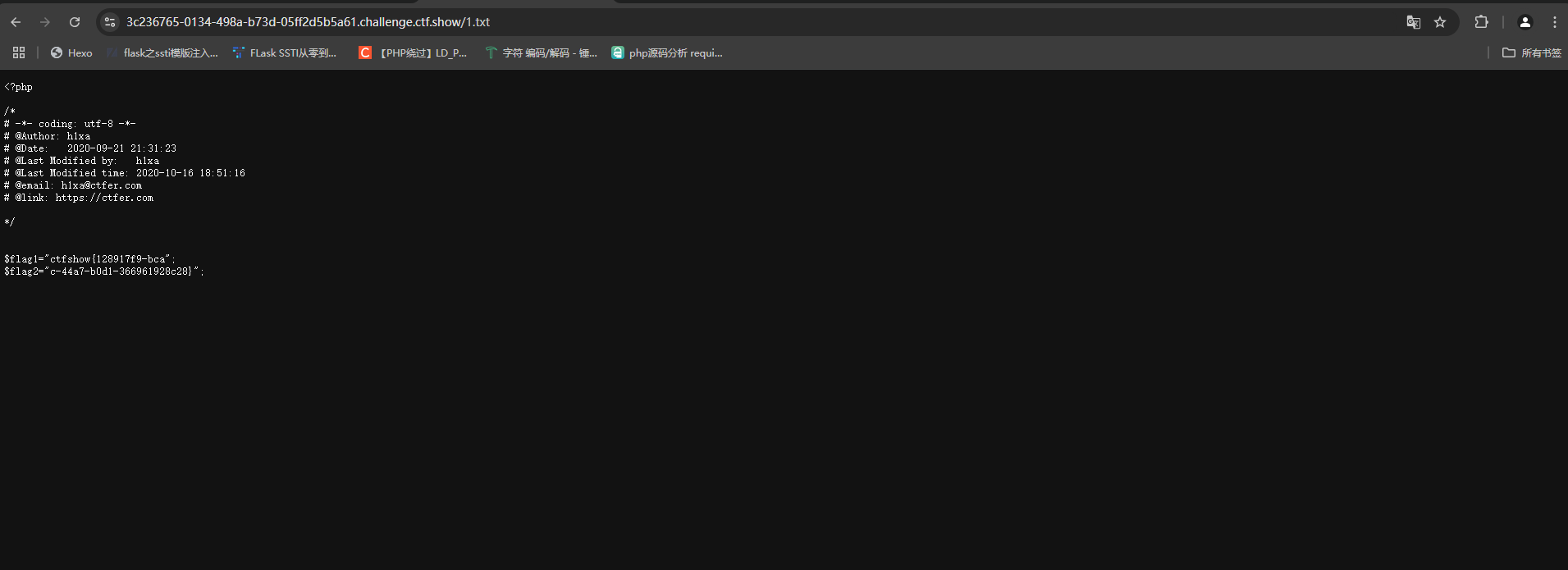Open the site information icon in address bar
The width and height of the screenshot is (1568, 570).
pos(110,22)
